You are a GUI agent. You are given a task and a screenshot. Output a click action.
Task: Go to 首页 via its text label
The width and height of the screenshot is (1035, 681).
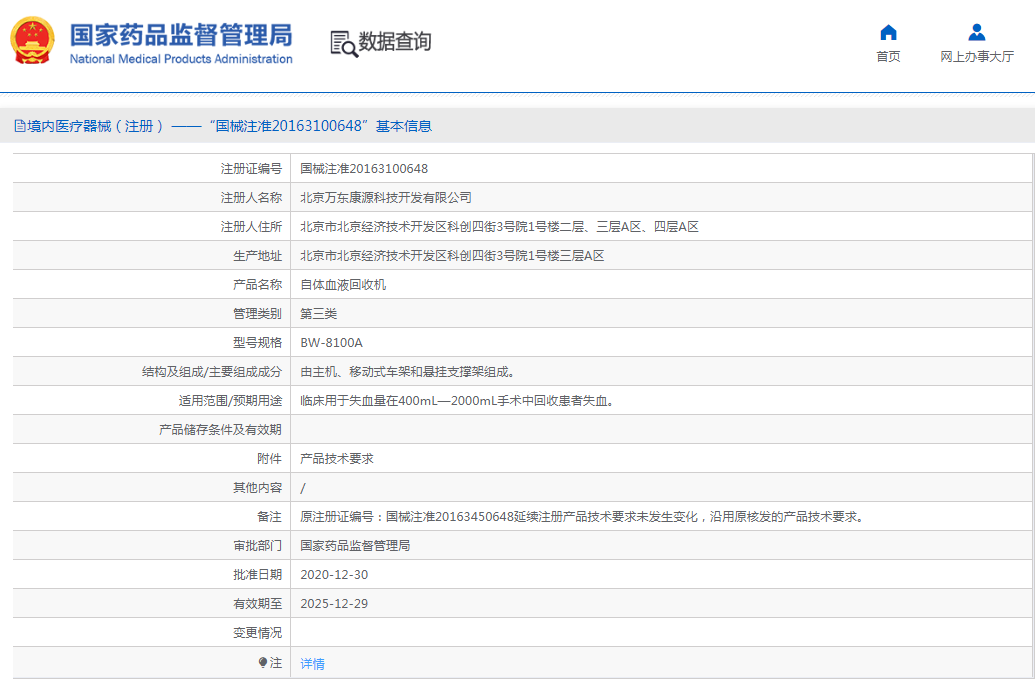(x=888, y=57)
